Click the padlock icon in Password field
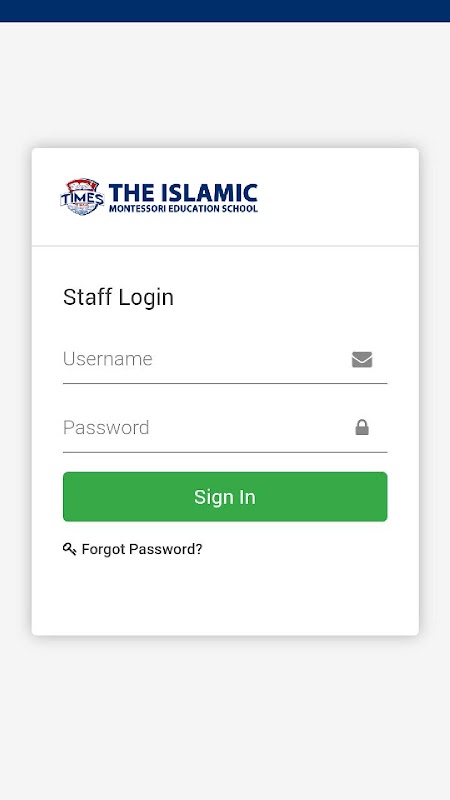 tap(362, 427)
